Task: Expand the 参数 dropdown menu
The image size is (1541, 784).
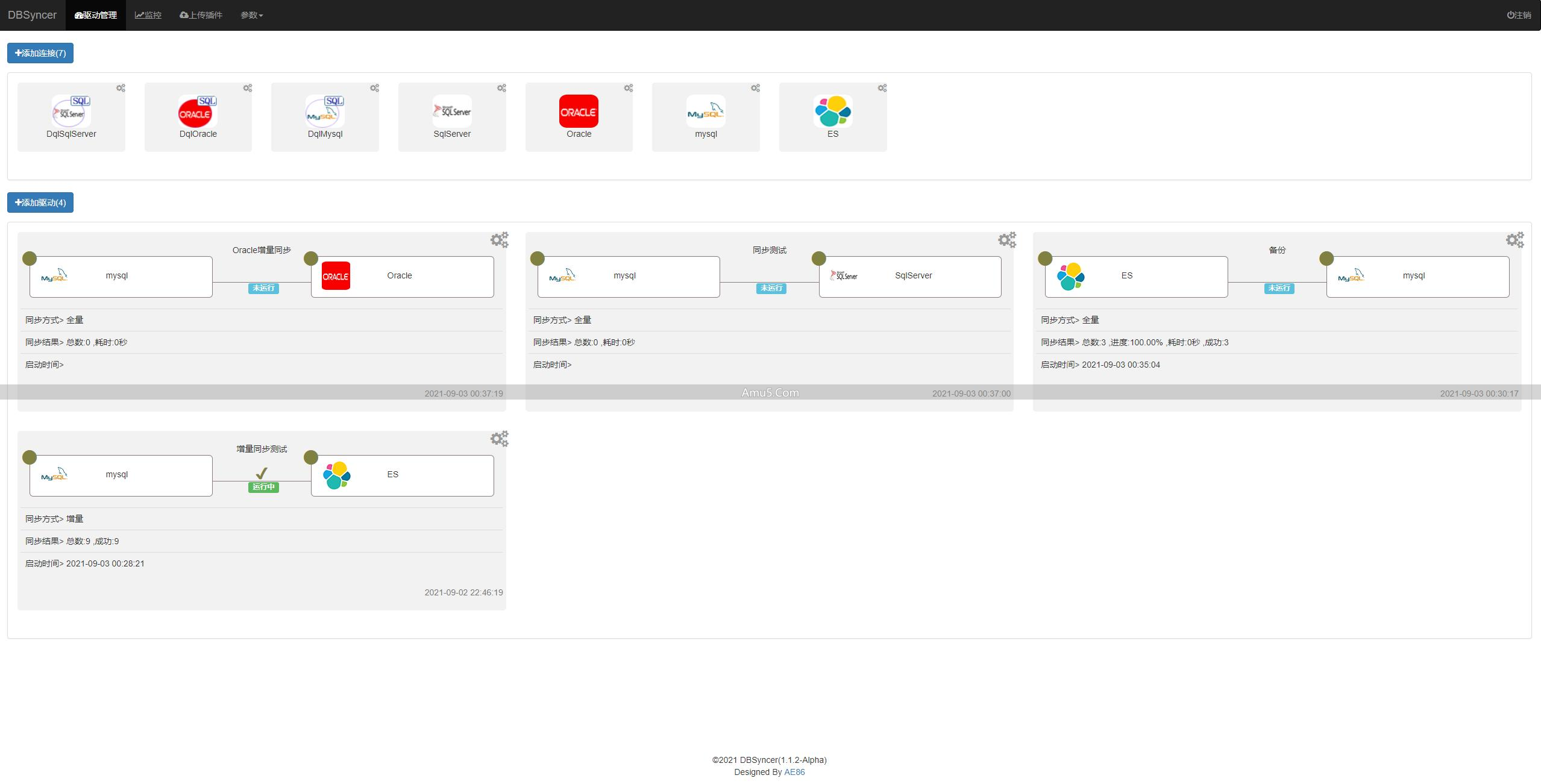Action: point(251,15)
